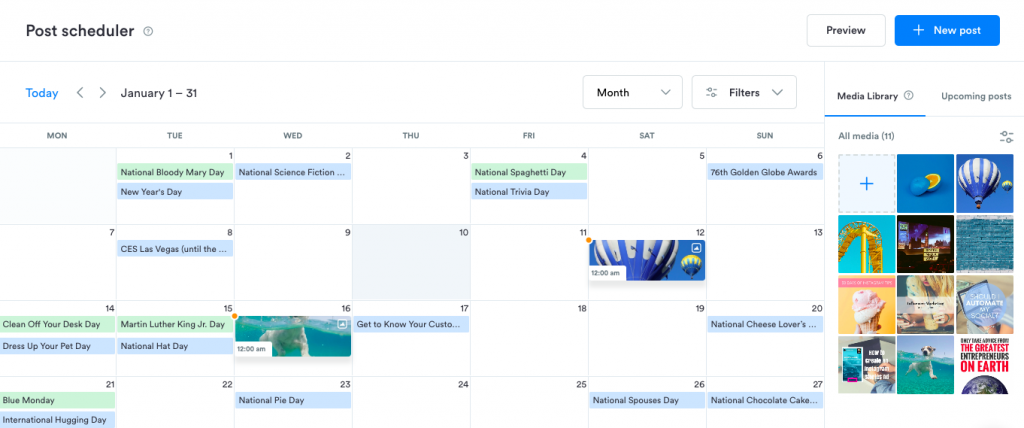This screenshot has width=1024, height=428.
Task: Go to the previous month arrow
Action: point(80,93)
